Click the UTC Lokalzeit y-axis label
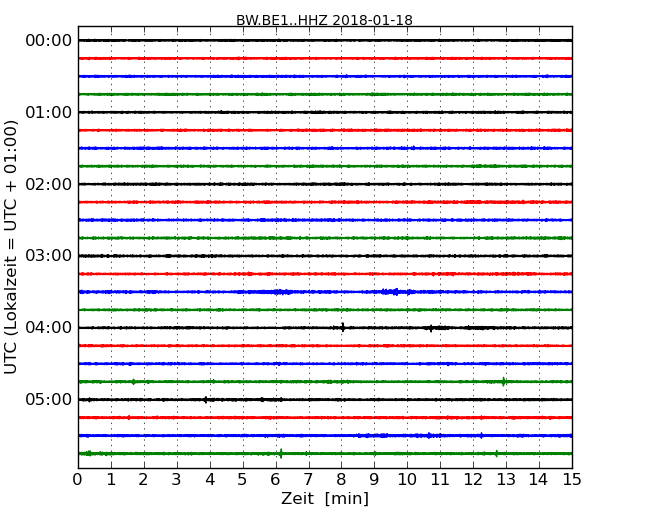Viewport: 650px width, 520px height. click(x=11, y=247)
